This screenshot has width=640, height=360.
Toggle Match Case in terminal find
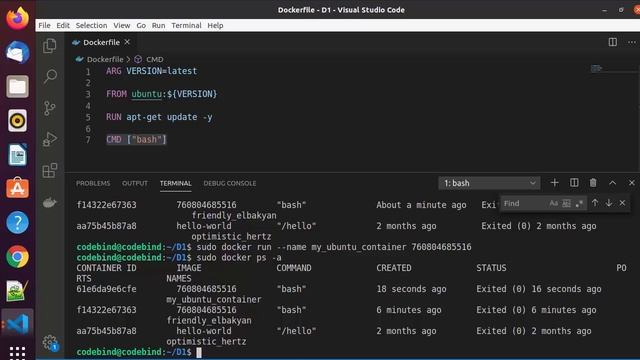[x=553, y=203]
